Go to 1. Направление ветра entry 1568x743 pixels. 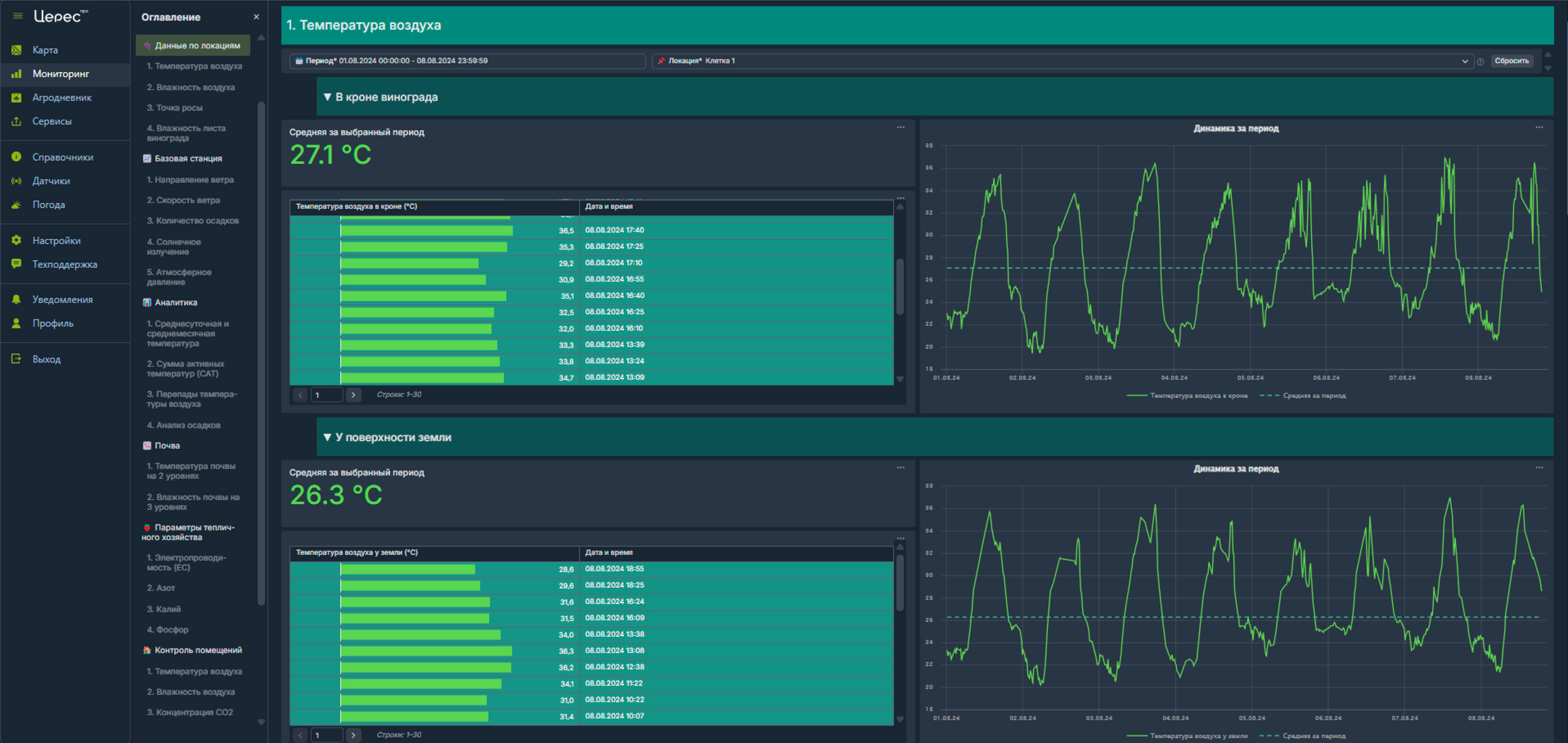(190, 180)
